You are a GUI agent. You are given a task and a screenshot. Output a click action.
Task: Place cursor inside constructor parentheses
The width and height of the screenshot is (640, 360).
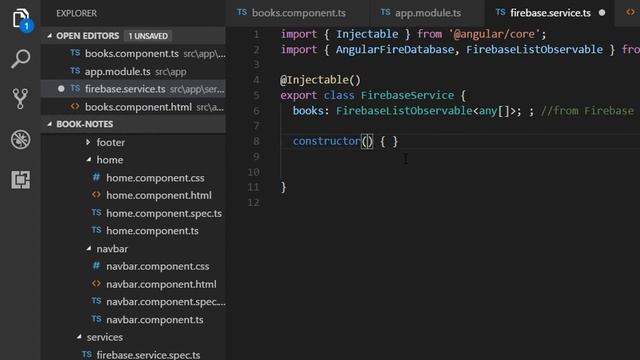[x=367, y=142]
